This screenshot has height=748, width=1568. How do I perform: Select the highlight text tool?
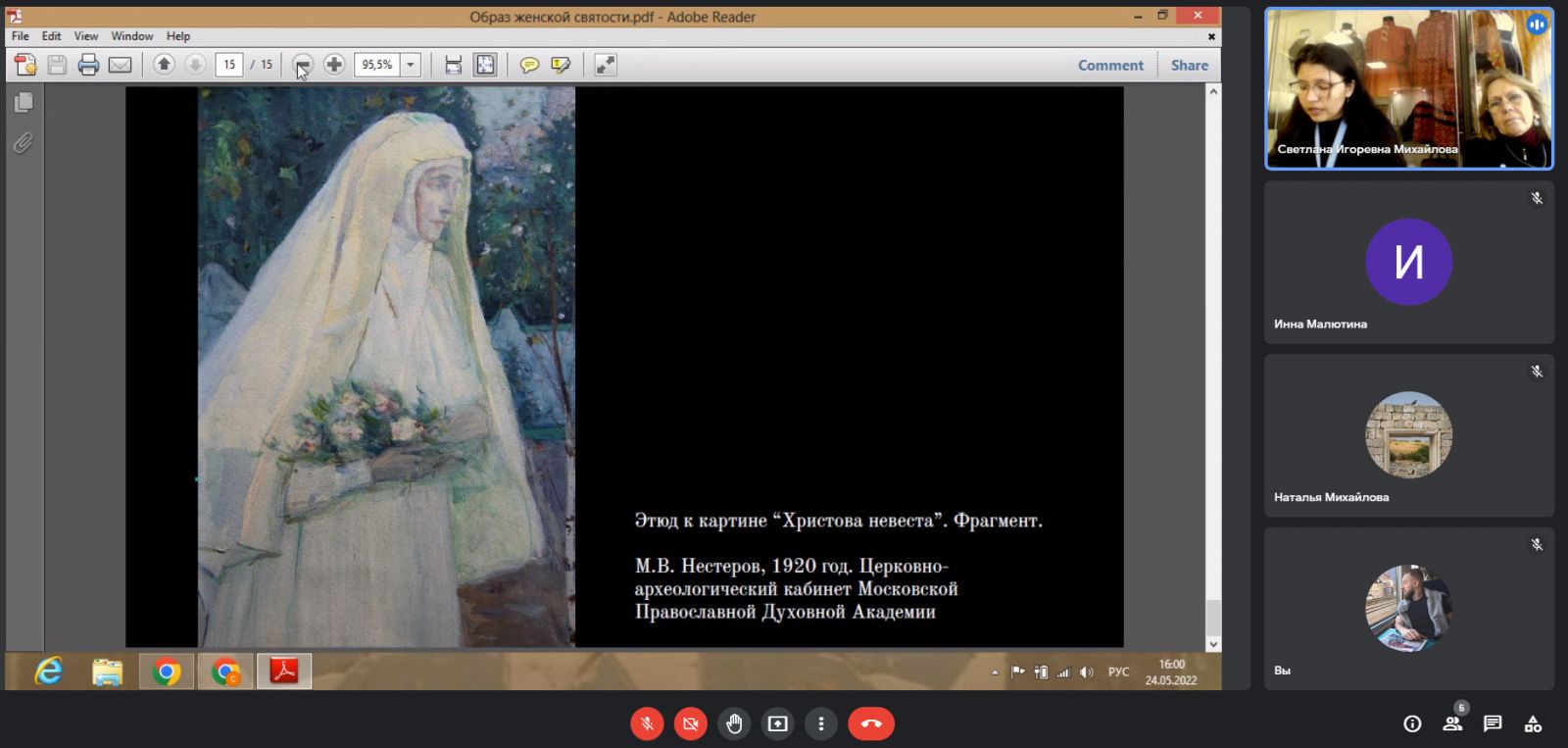click(561, 65)
